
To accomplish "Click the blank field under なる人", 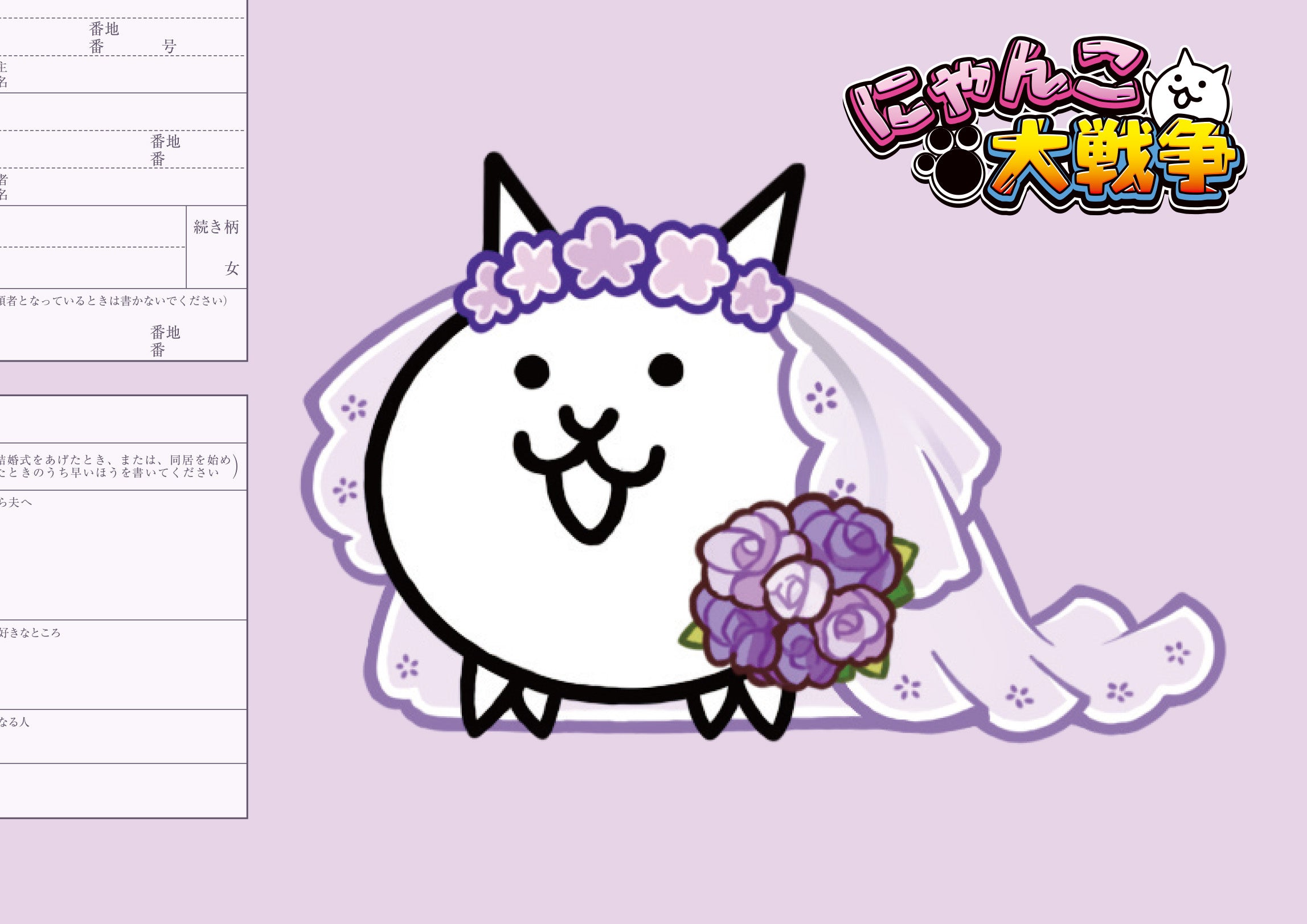I will [x=123, y=746].
